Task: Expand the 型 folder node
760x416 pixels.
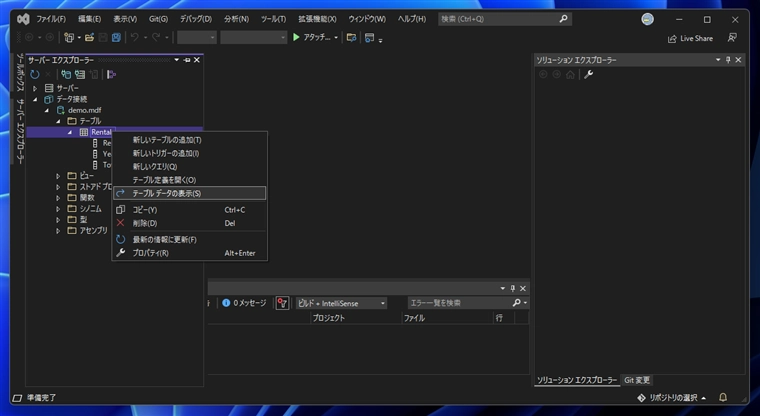Action: coord(58,220)
